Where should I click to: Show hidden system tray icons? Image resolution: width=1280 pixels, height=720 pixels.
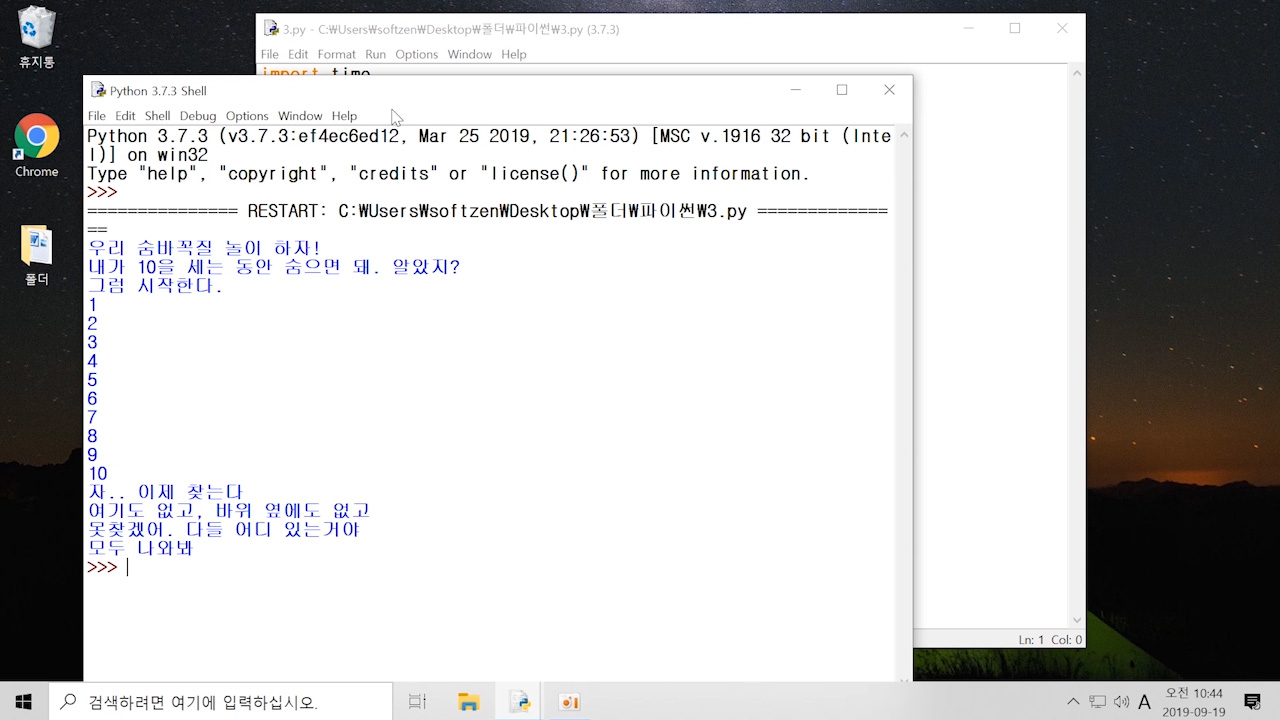1074,702
